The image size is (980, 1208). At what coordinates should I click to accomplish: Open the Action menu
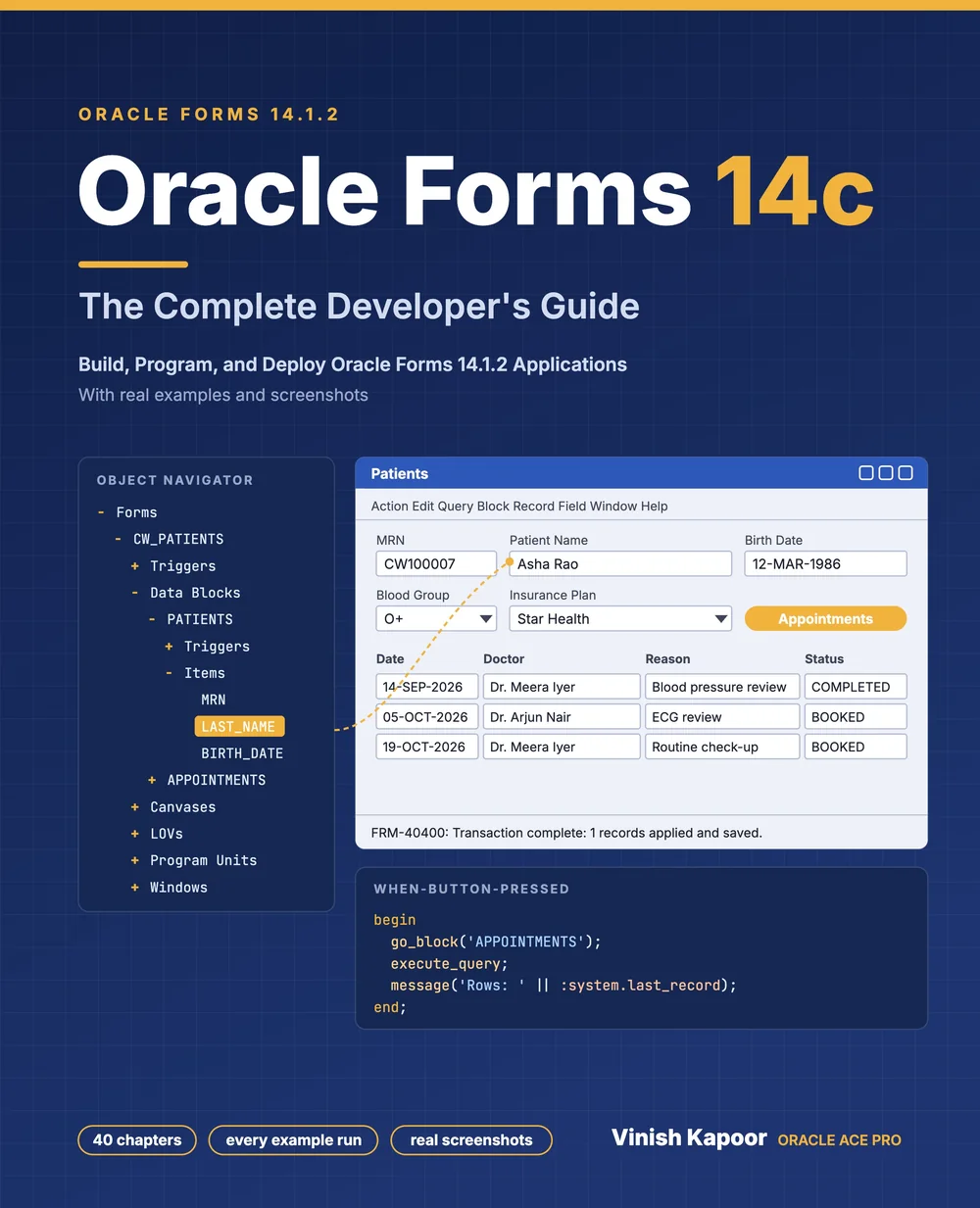tap(390, 507)
